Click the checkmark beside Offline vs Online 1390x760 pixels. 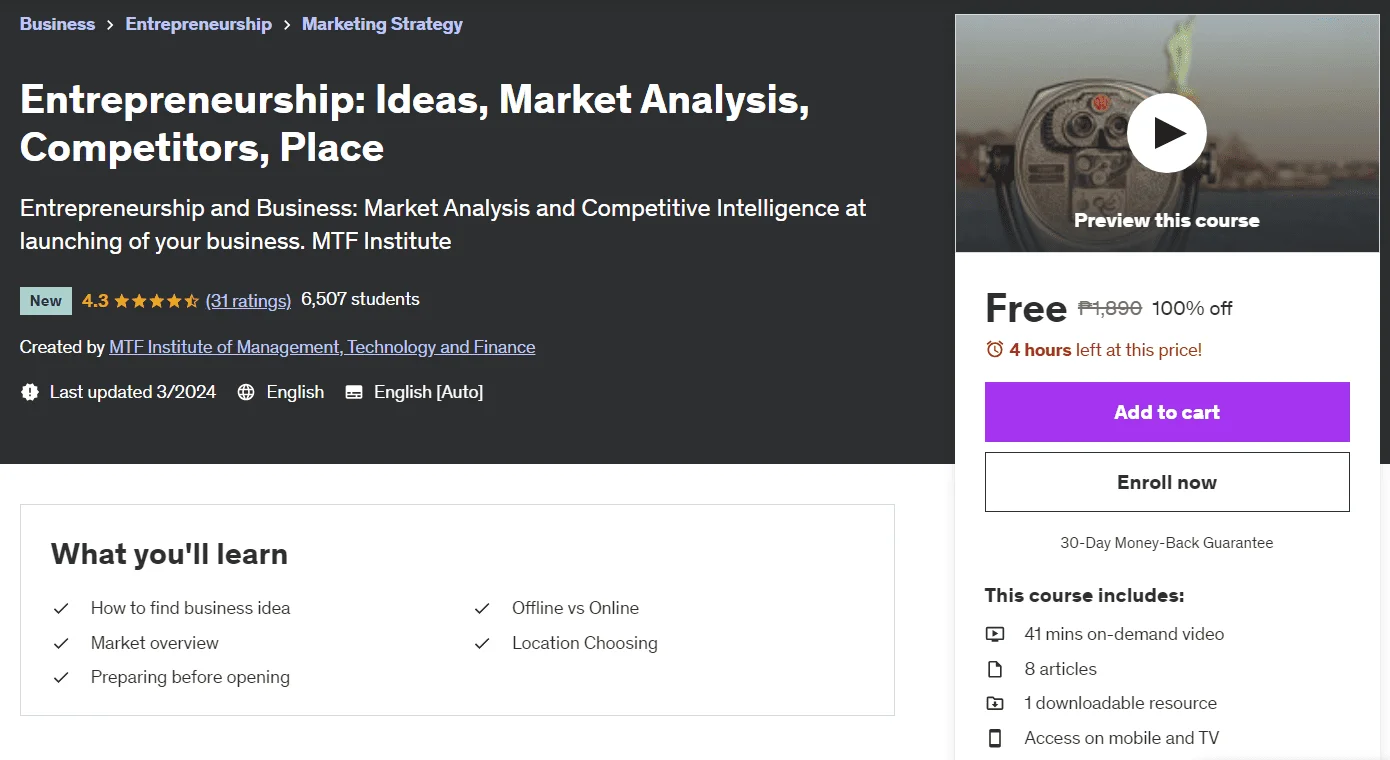coord(482,608)
